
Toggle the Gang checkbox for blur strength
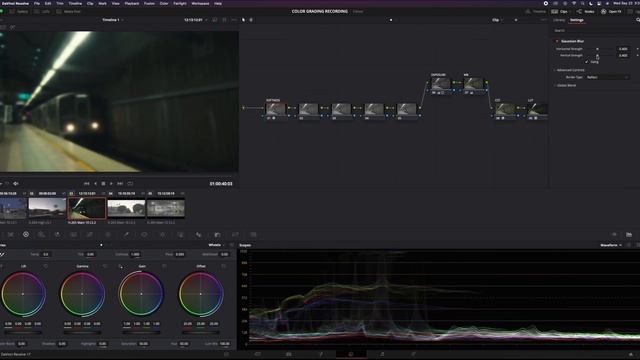point(587,62)
